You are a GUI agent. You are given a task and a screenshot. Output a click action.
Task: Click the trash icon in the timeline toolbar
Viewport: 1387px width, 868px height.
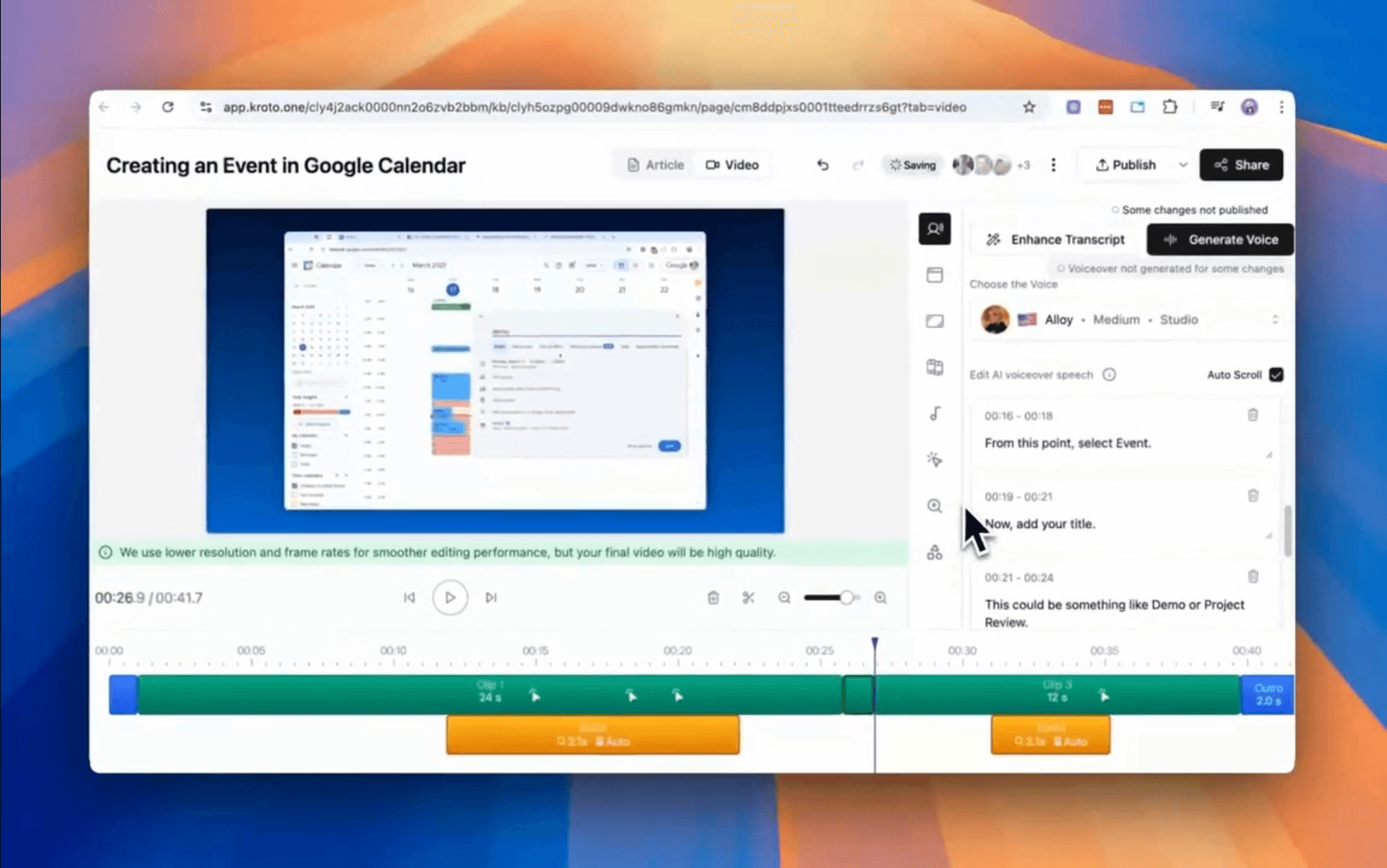point(713,597)
